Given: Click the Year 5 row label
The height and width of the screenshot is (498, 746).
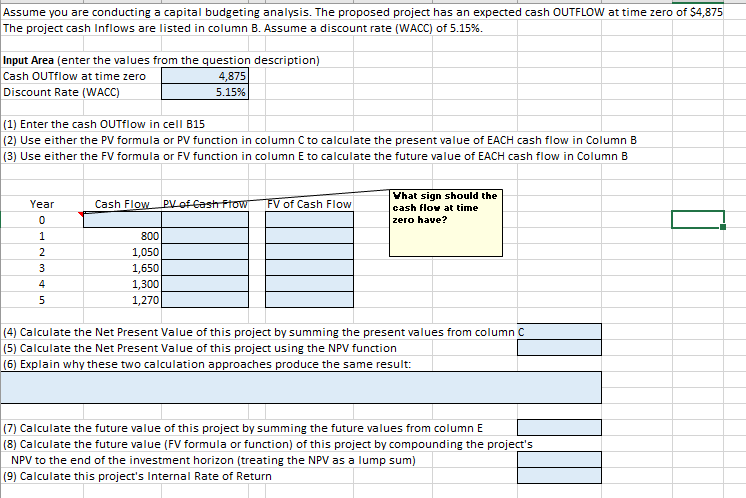Looking at the screenshot, I should [42, 300].
